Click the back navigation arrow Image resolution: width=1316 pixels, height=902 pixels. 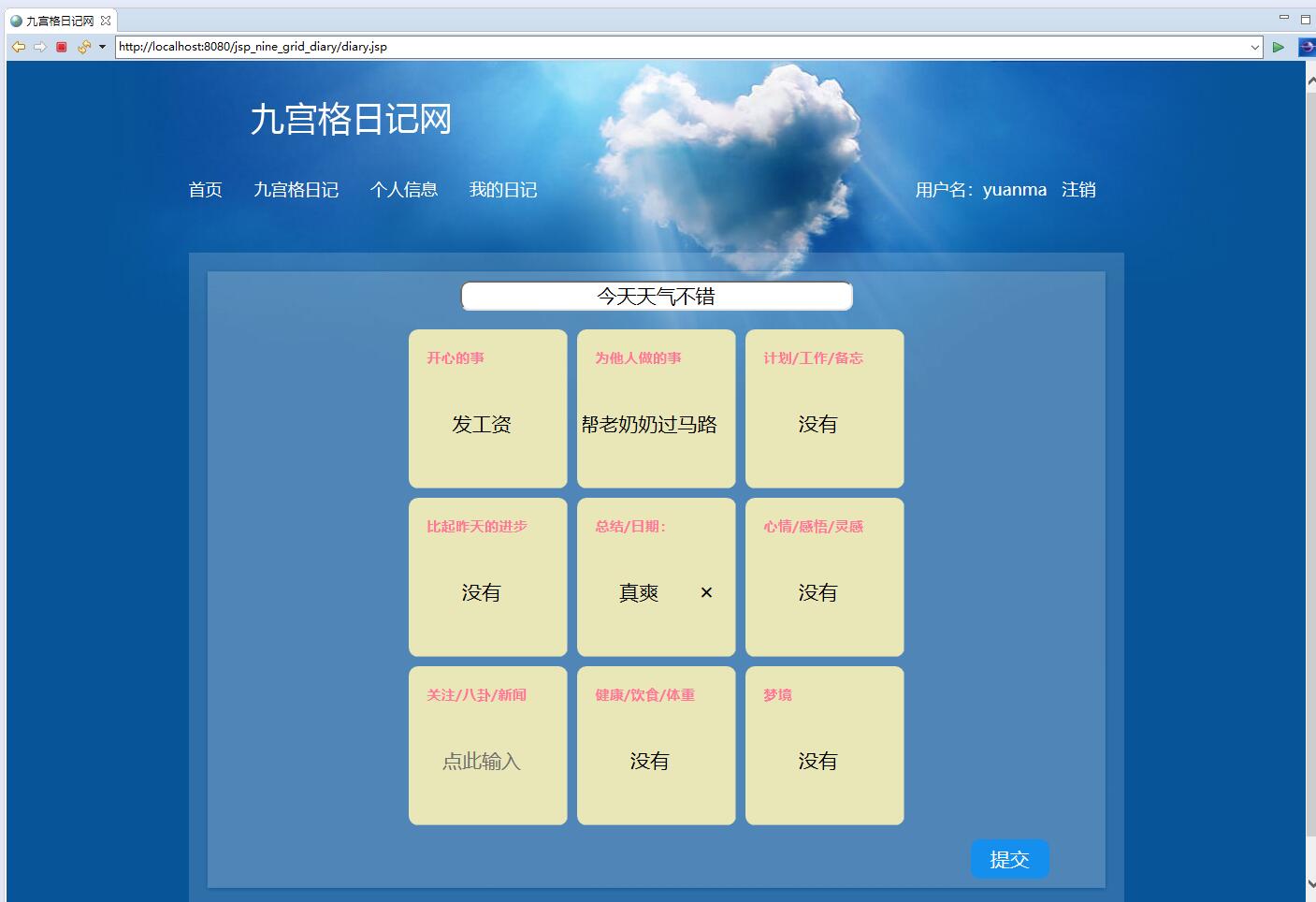pyautogui.click(x=18, y=47)
